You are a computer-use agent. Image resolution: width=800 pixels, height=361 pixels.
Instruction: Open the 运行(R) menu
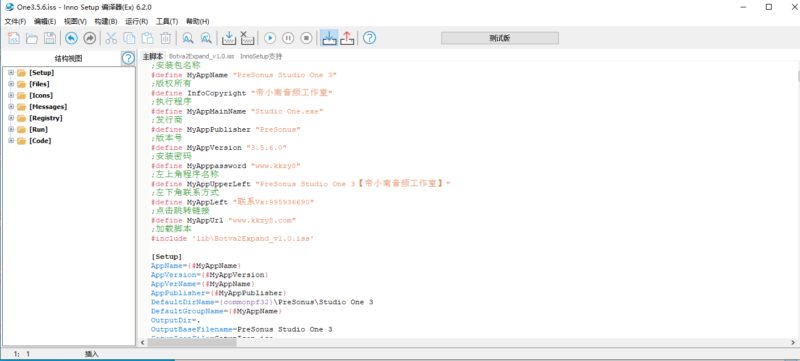(136, 21)
